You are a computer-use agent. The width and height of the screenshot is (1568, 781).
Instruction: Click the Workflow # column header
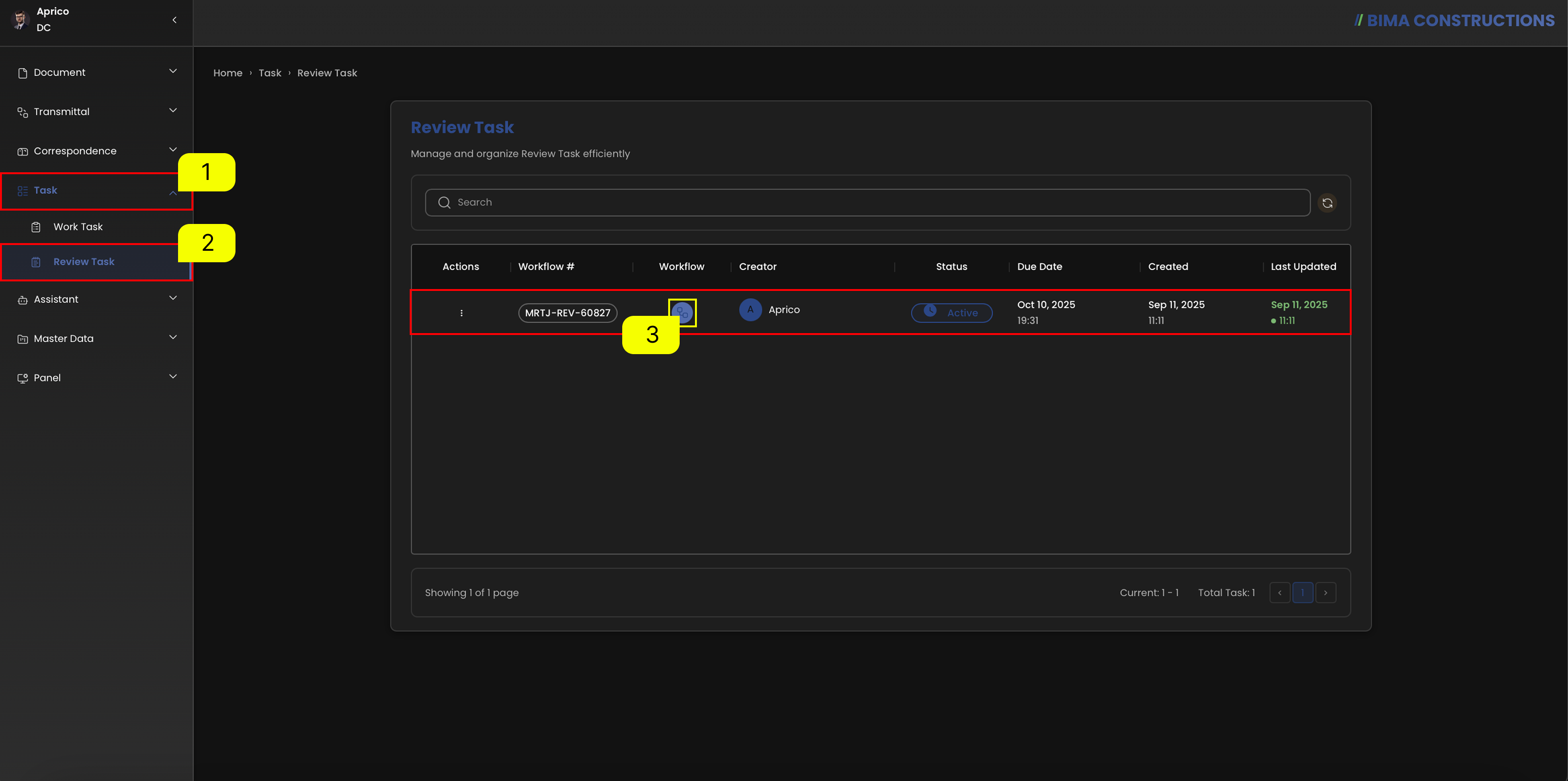(546, 267)
